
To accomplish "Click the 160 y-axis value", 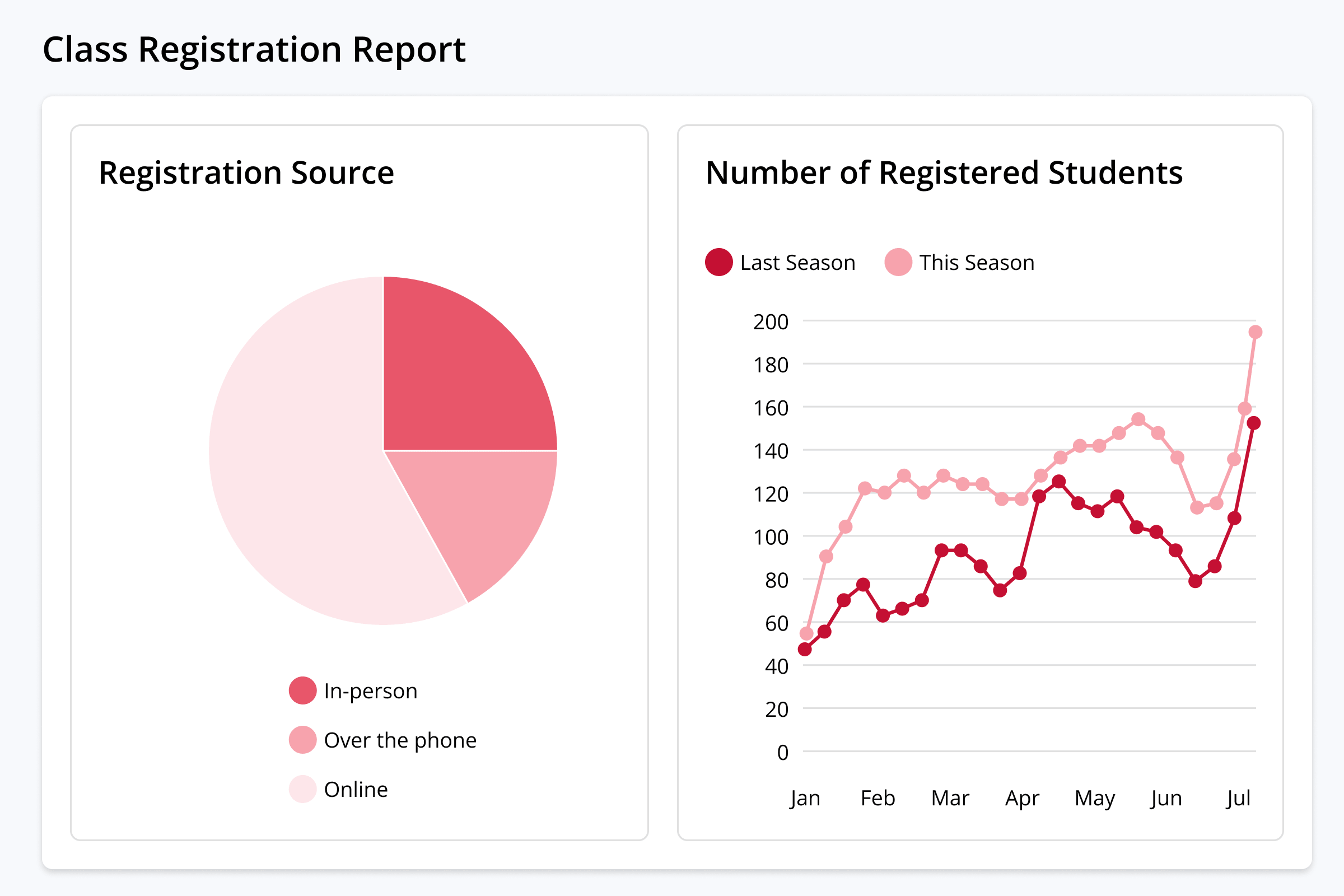I will point(771,409).
